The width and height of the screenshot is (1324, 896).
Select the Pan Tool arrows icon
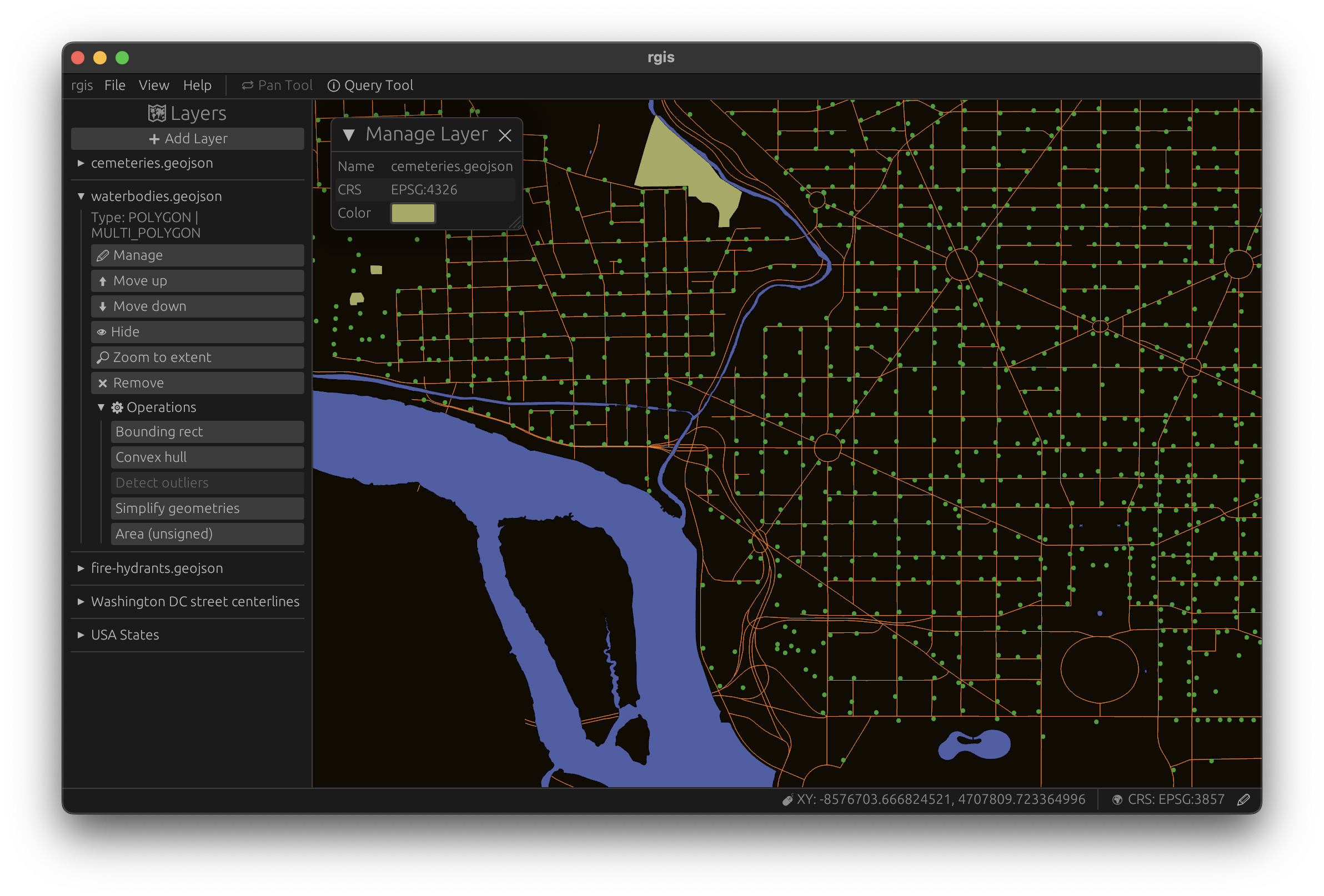(x=247, y=85)
